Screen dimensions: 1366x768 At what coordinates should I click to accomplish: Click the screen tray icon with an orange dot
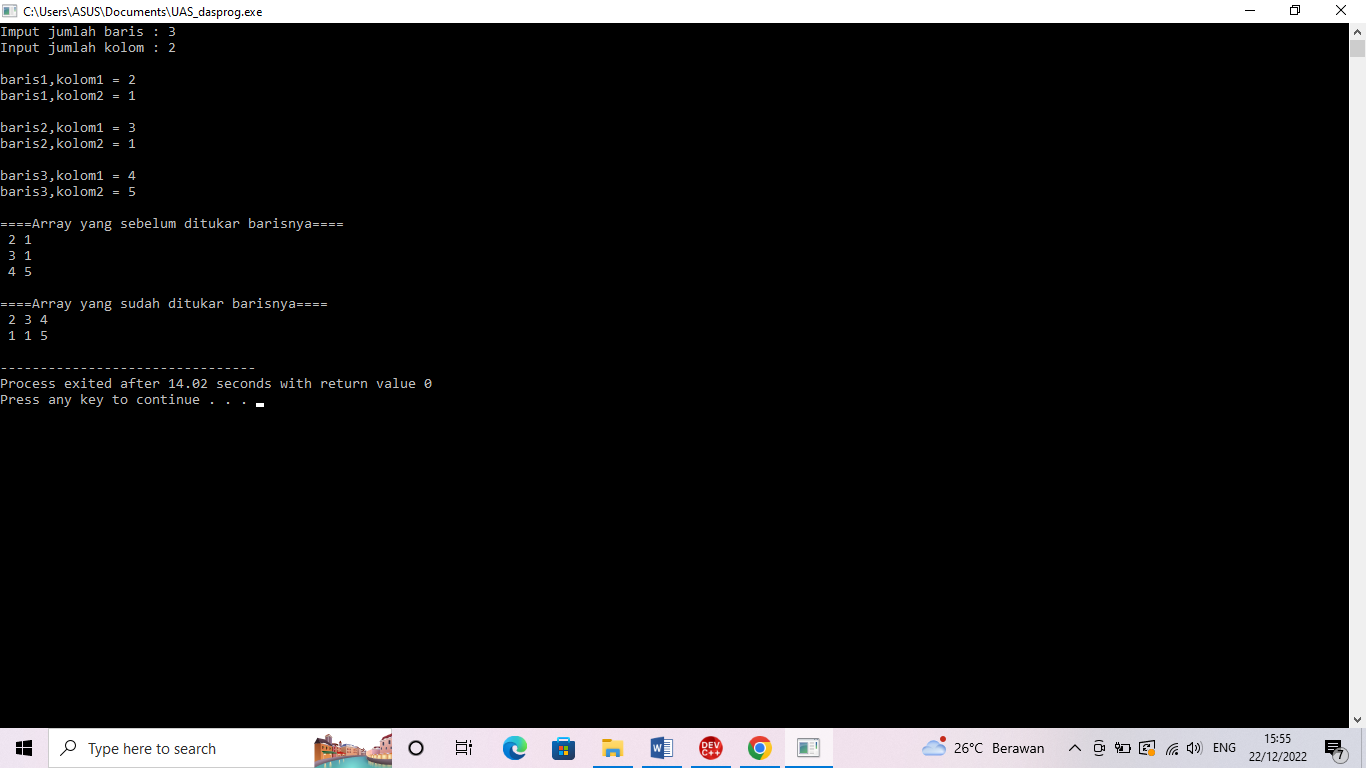click(1147, 748)
